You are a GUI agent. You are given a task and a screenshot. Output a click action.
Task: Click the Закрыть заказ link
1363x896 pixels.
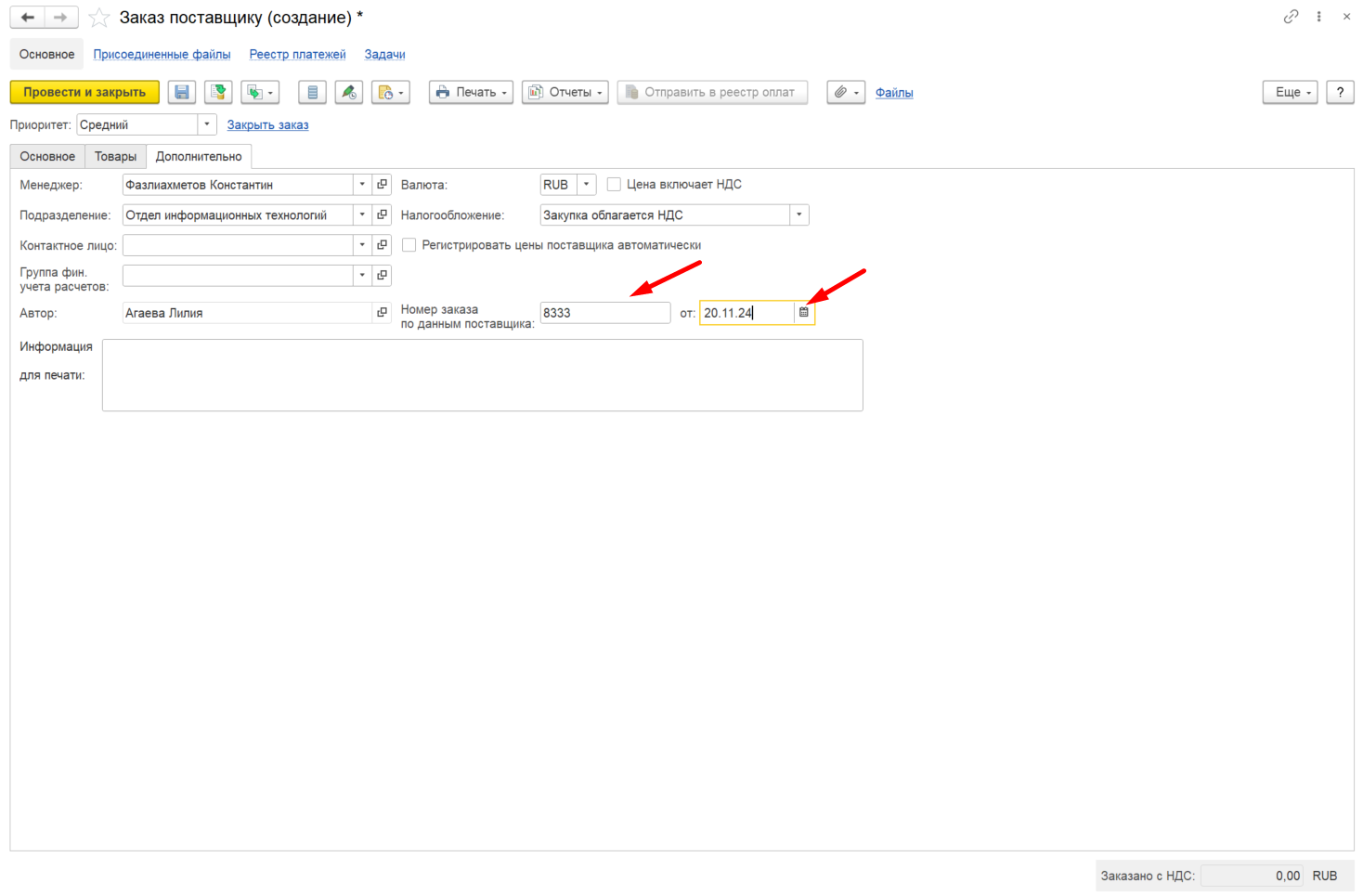[267, 125]
